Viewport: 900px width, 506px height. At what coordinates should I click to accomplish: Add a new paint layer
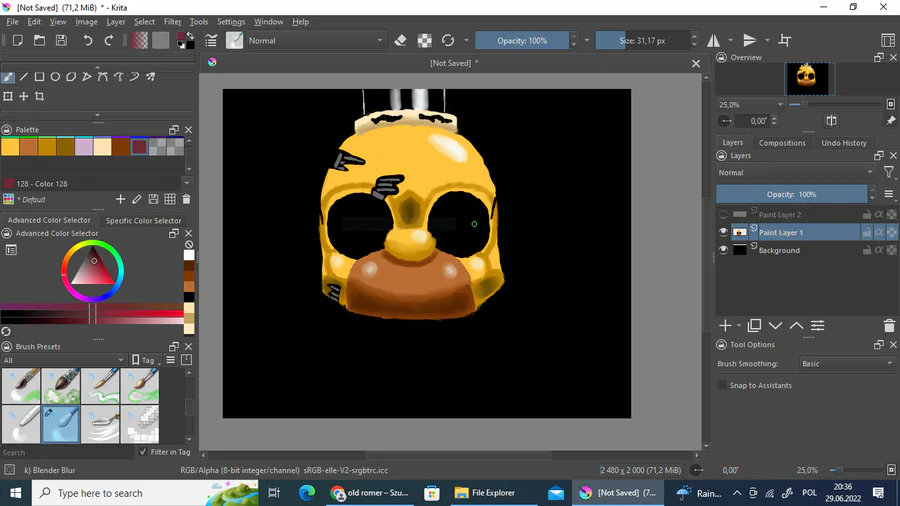tap(725, 326)
